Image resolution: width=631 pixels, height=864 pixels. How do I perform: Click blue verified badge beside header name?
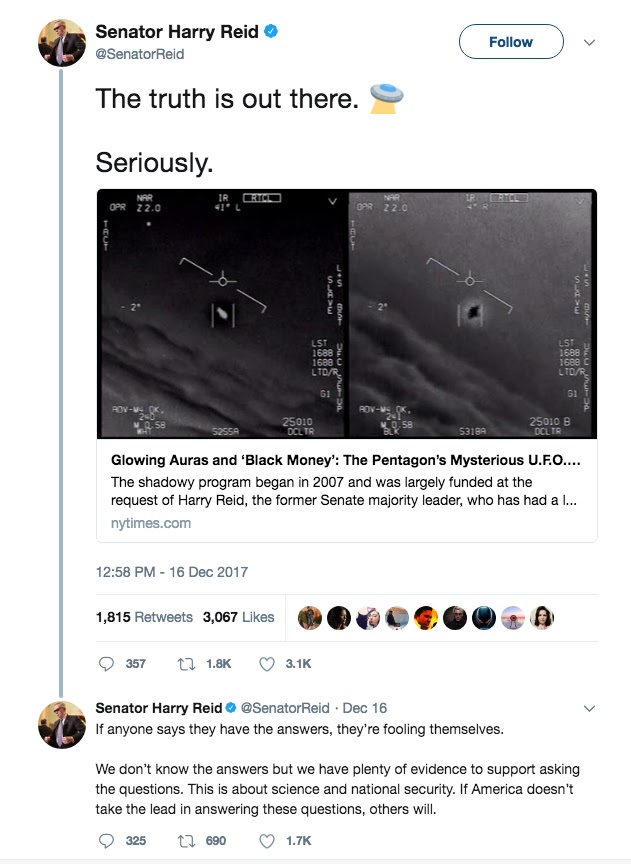pyautogui.click(x=271, y=31)
